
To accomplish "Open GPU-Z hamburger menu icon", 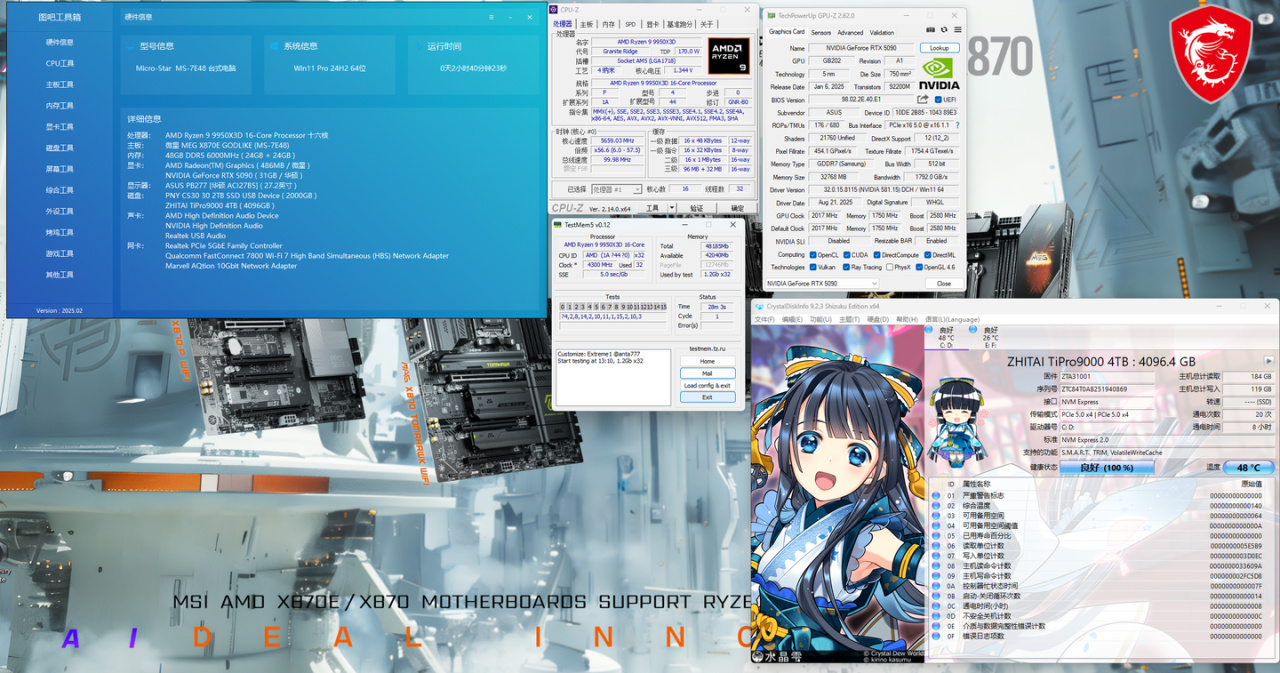I will tap(956, 32).
